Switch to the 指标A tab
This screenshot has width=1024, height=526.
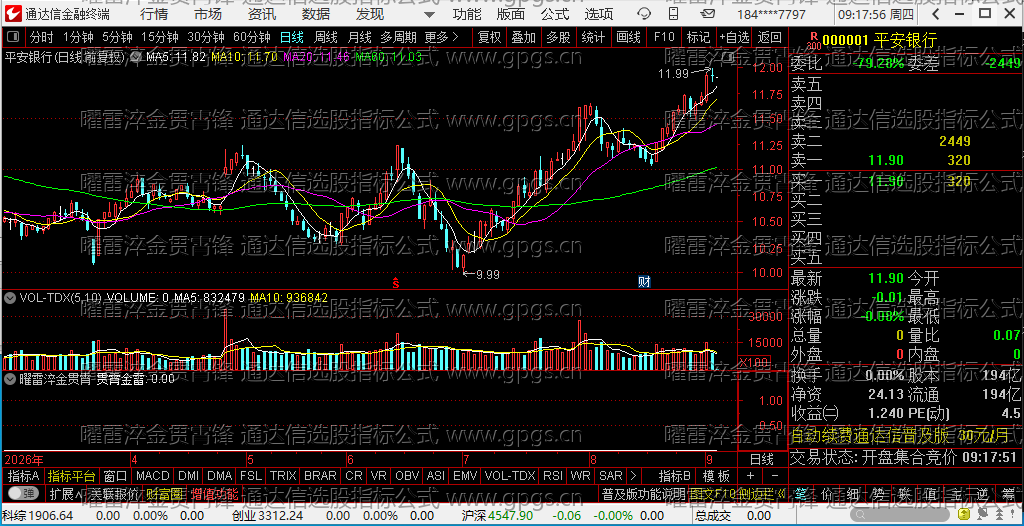(x=23, y=475)
